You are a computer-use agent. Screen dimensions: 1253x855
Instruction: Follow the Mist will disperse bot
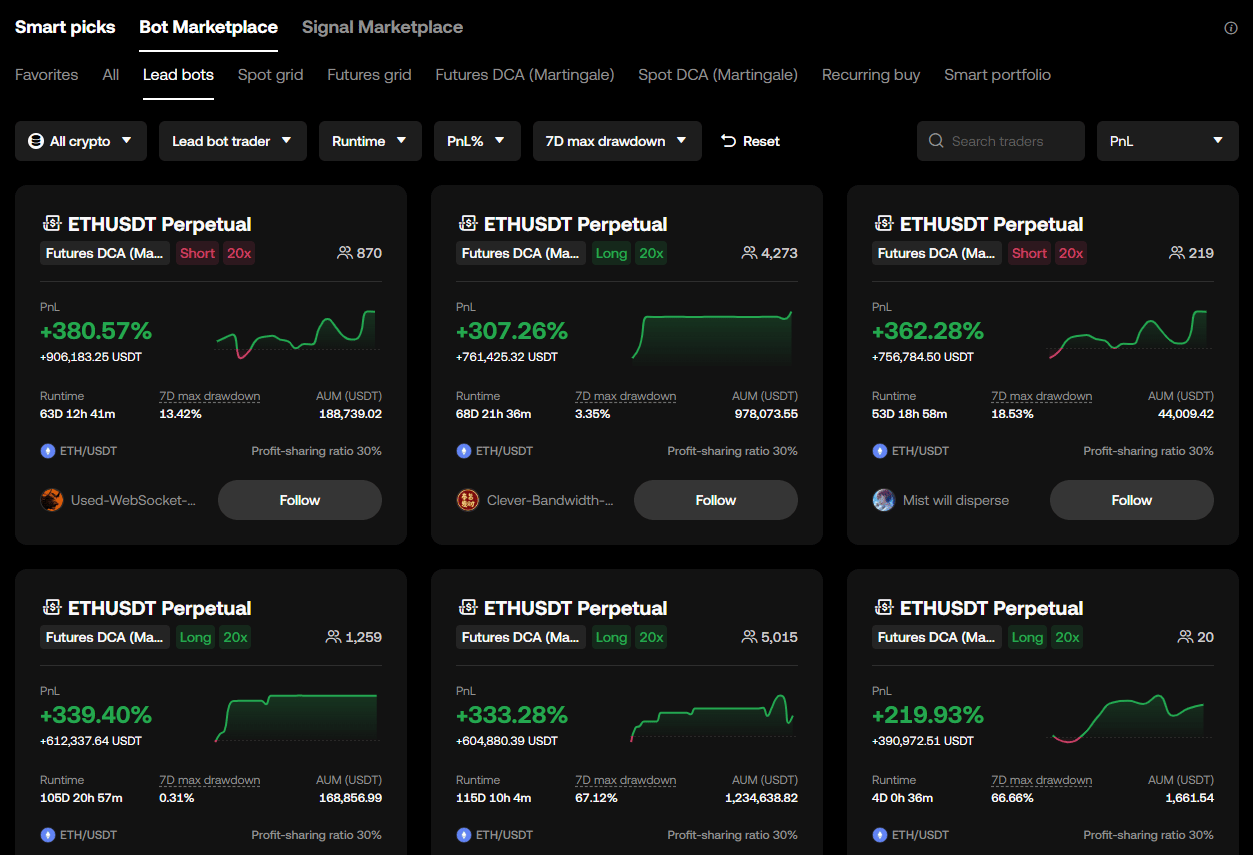(x=1132, y=500)
